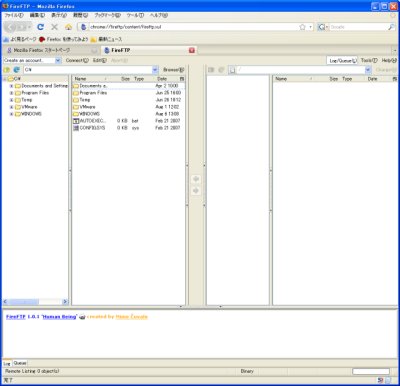The height and width of the screenshot is (386, 400).
Task: Bookmark this page with the star icon
Action: tap(302, 27)
